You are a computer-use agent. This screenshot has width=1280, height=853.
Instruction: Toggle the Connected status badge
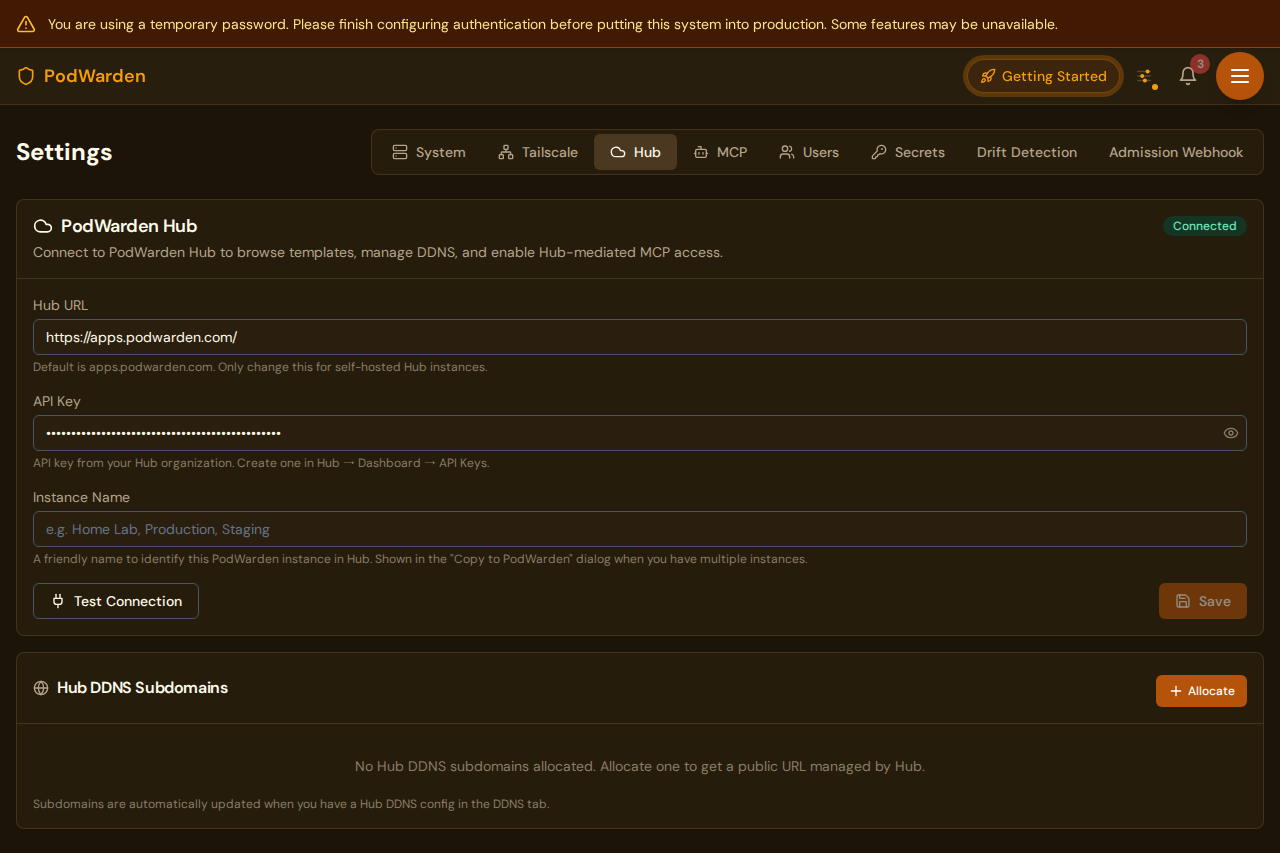point(1205,226)
